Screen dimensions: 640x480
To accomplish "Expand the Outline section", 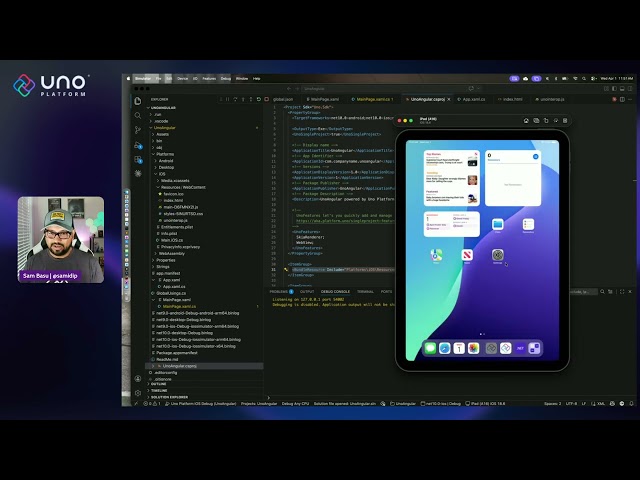I will coord(158,384).
